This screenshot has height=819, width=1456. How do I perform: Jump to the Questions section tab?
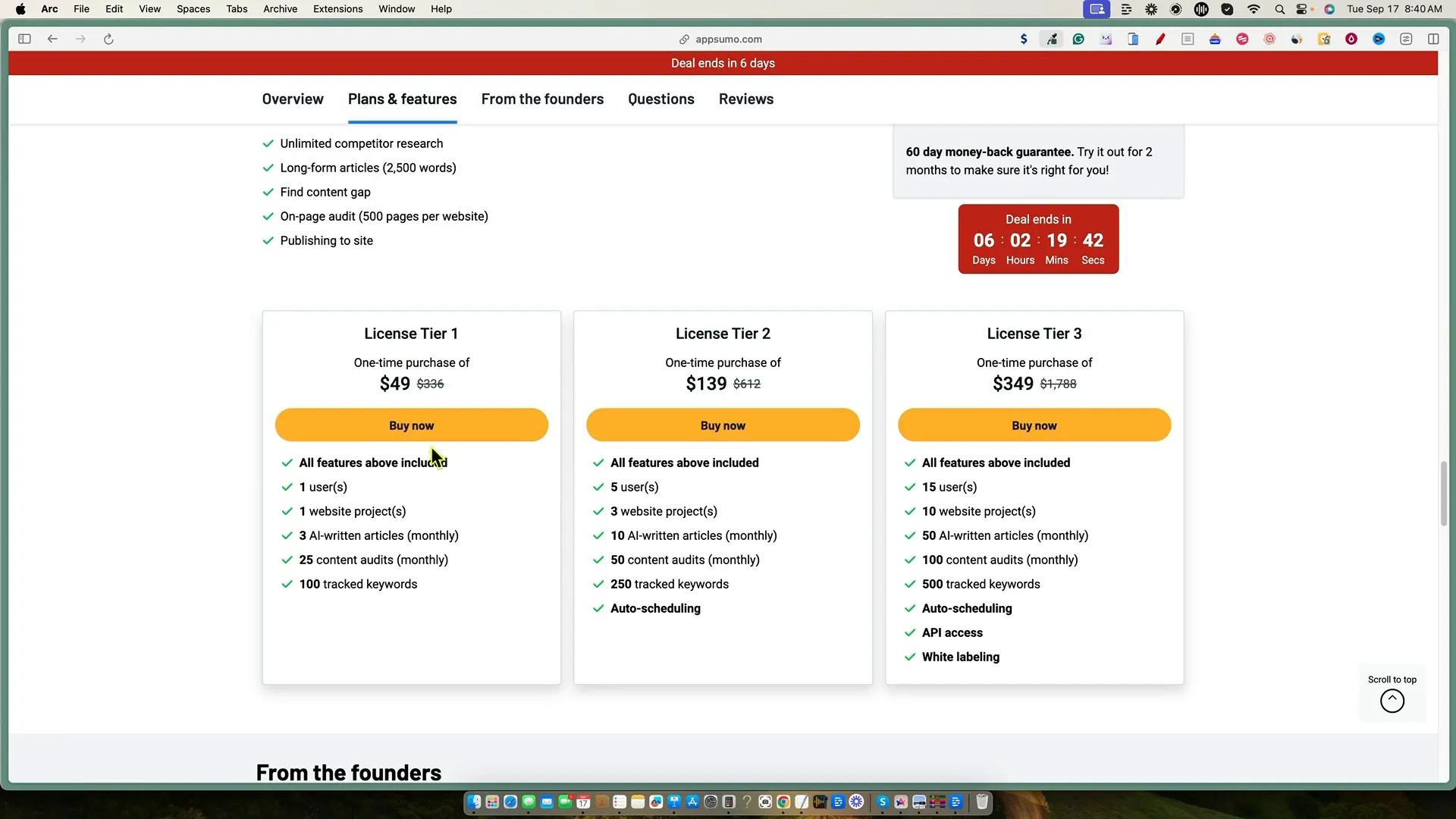(x=661, y=99)
